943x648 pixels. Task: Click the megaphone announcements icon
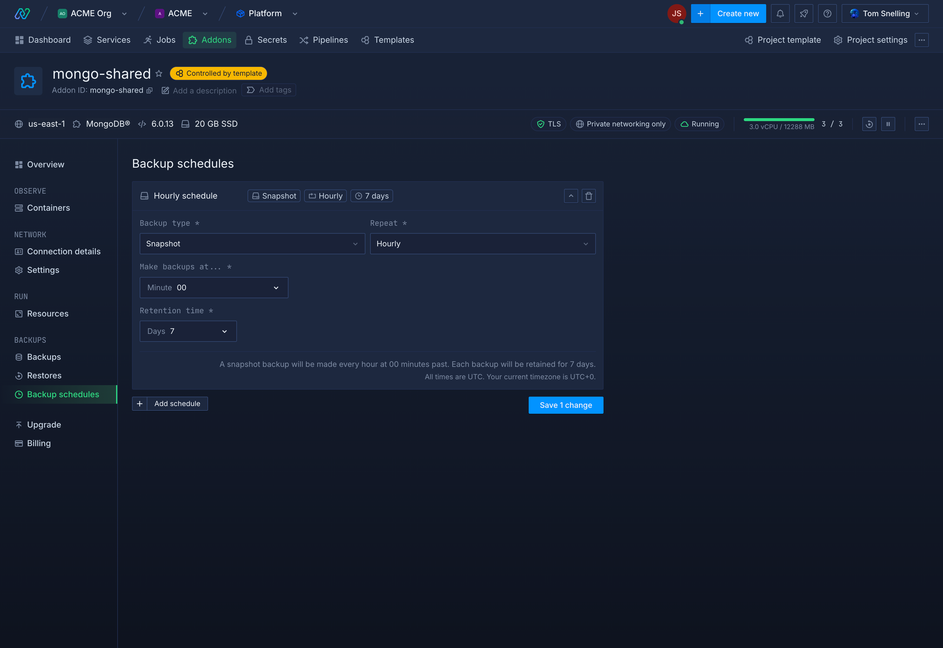803,13
